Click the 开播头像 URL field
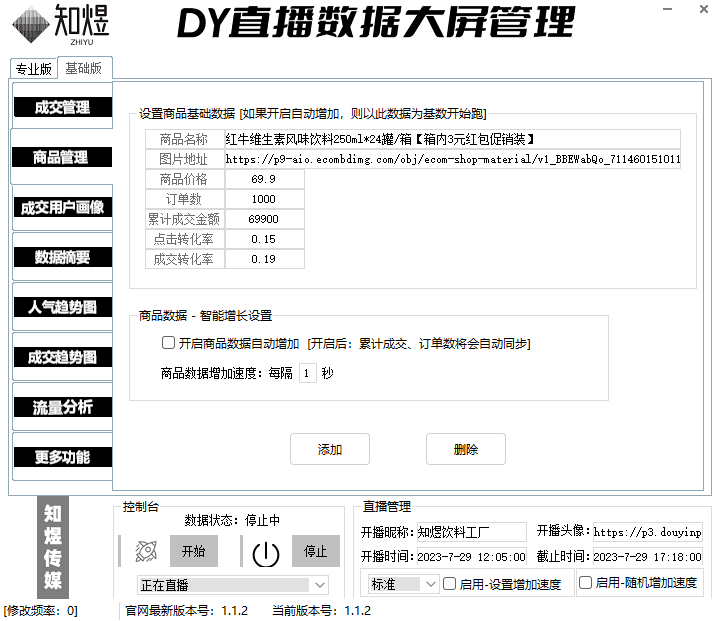Viewport: 714px width, 621px height. [648, 532]
